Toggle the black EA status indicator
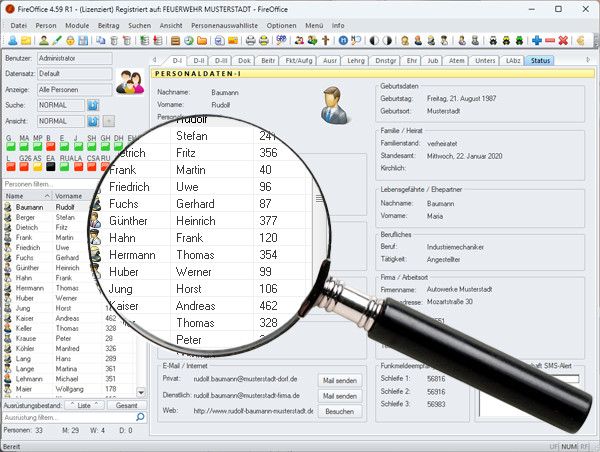The image size is (600, 452). click(x=50, y=167)
